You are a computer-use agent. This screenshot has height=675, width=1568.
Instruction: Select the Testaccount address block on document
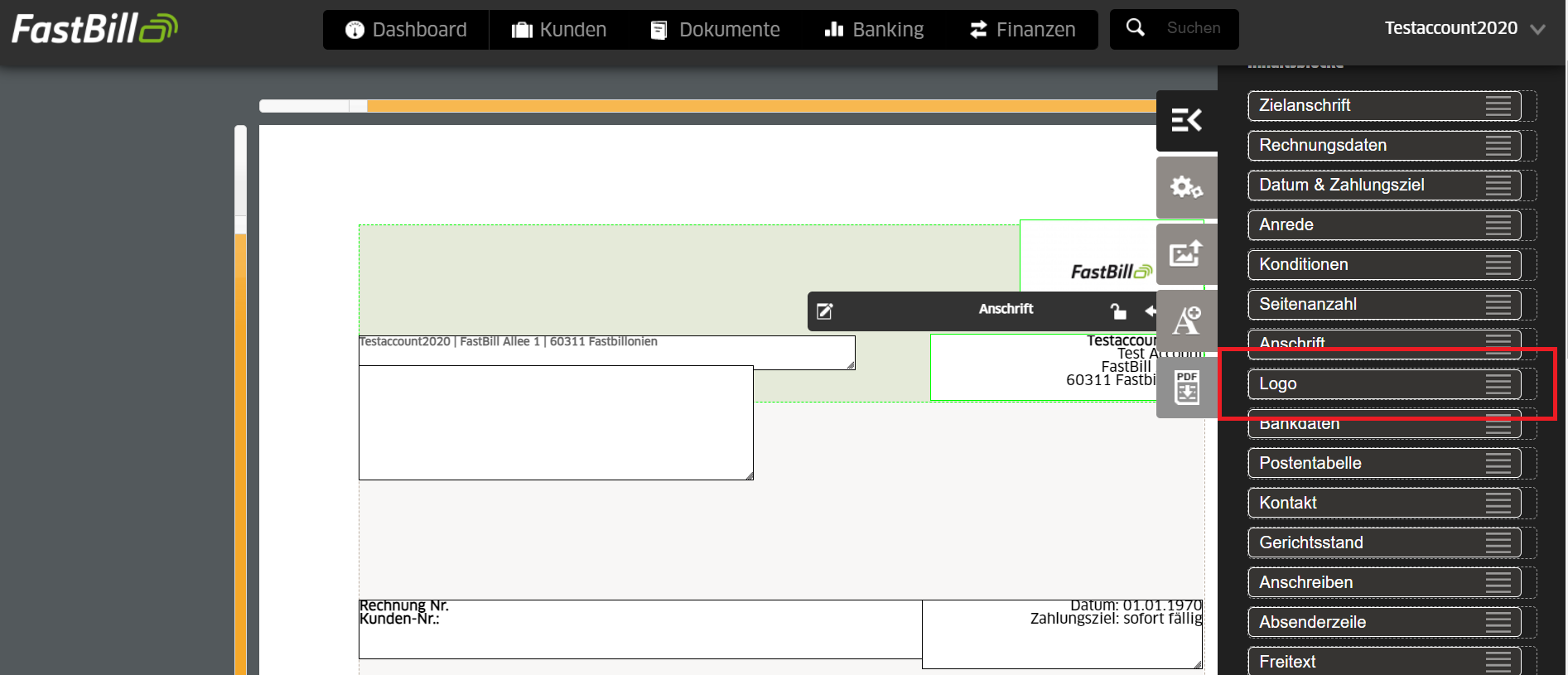(1044, 367)
